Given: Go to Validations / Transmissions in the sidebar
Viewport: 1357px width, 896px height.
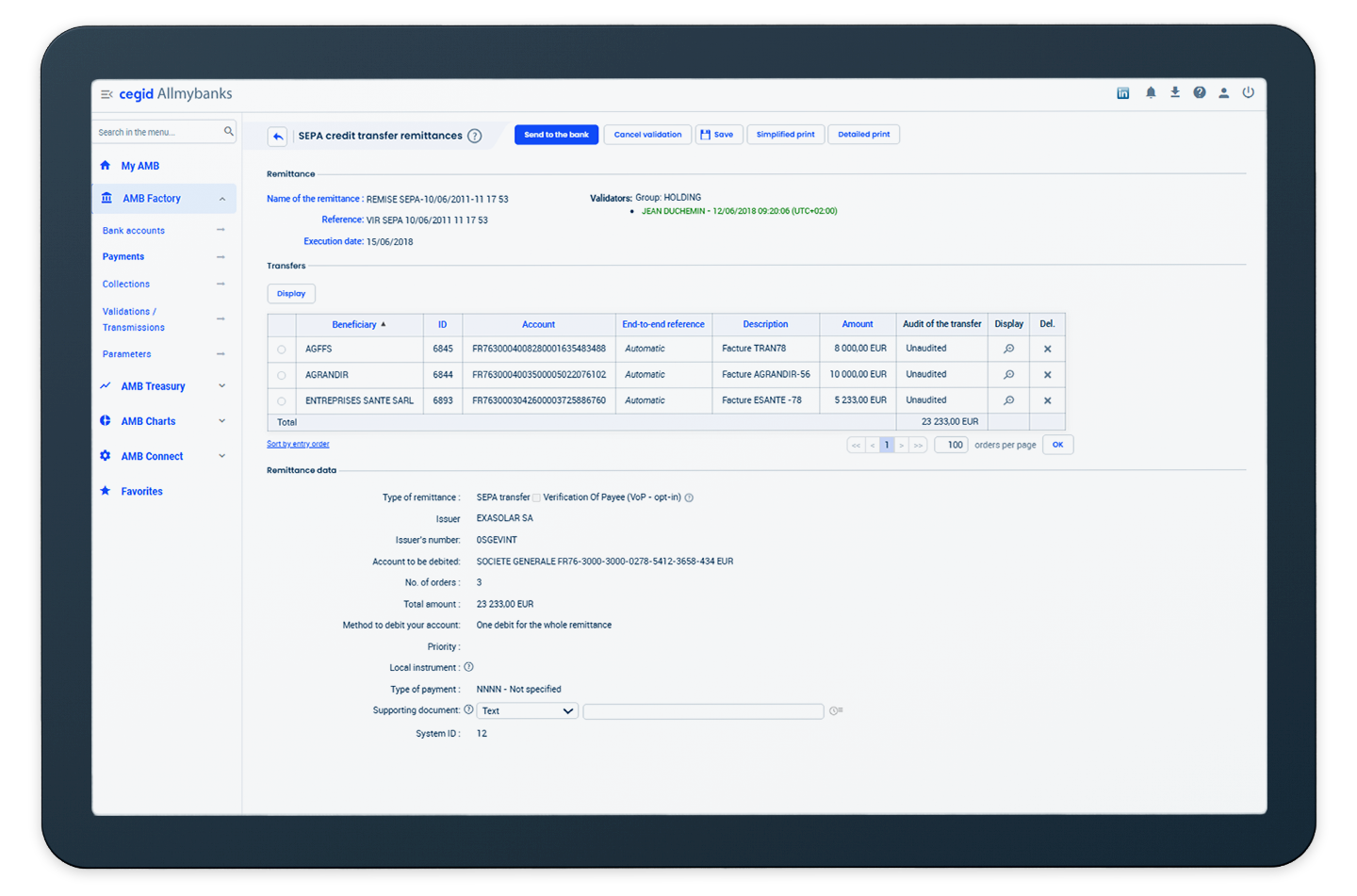Looking at the screenshot, I should point(133,318).
